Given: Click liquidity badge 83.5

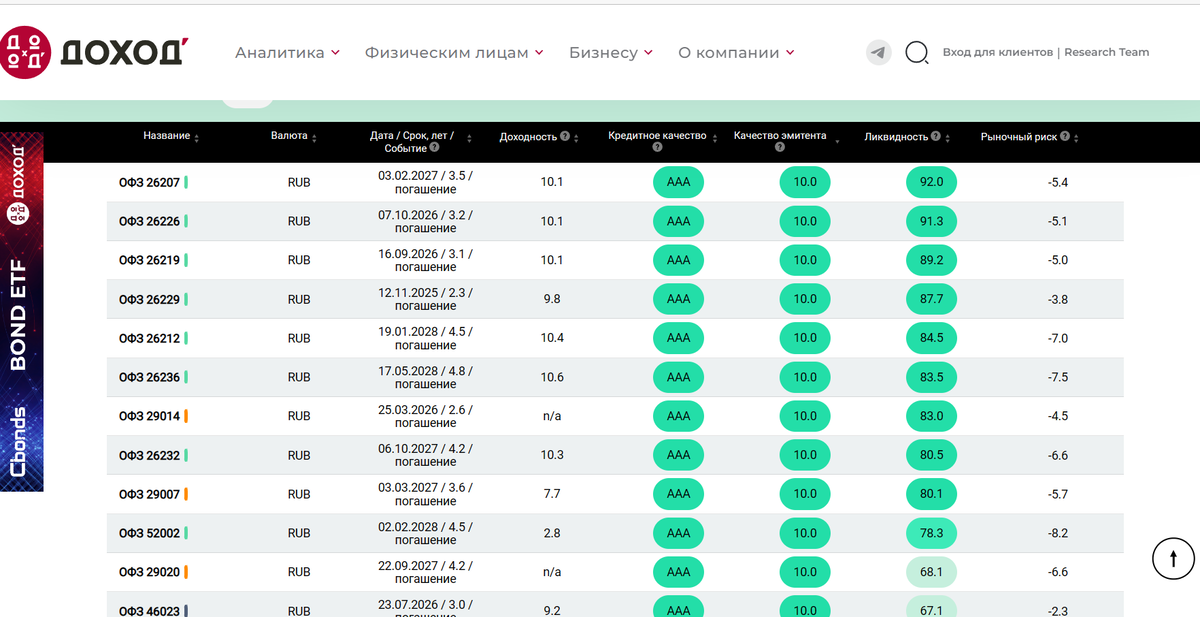Looking at the screenshot, I should click(931, 377).
